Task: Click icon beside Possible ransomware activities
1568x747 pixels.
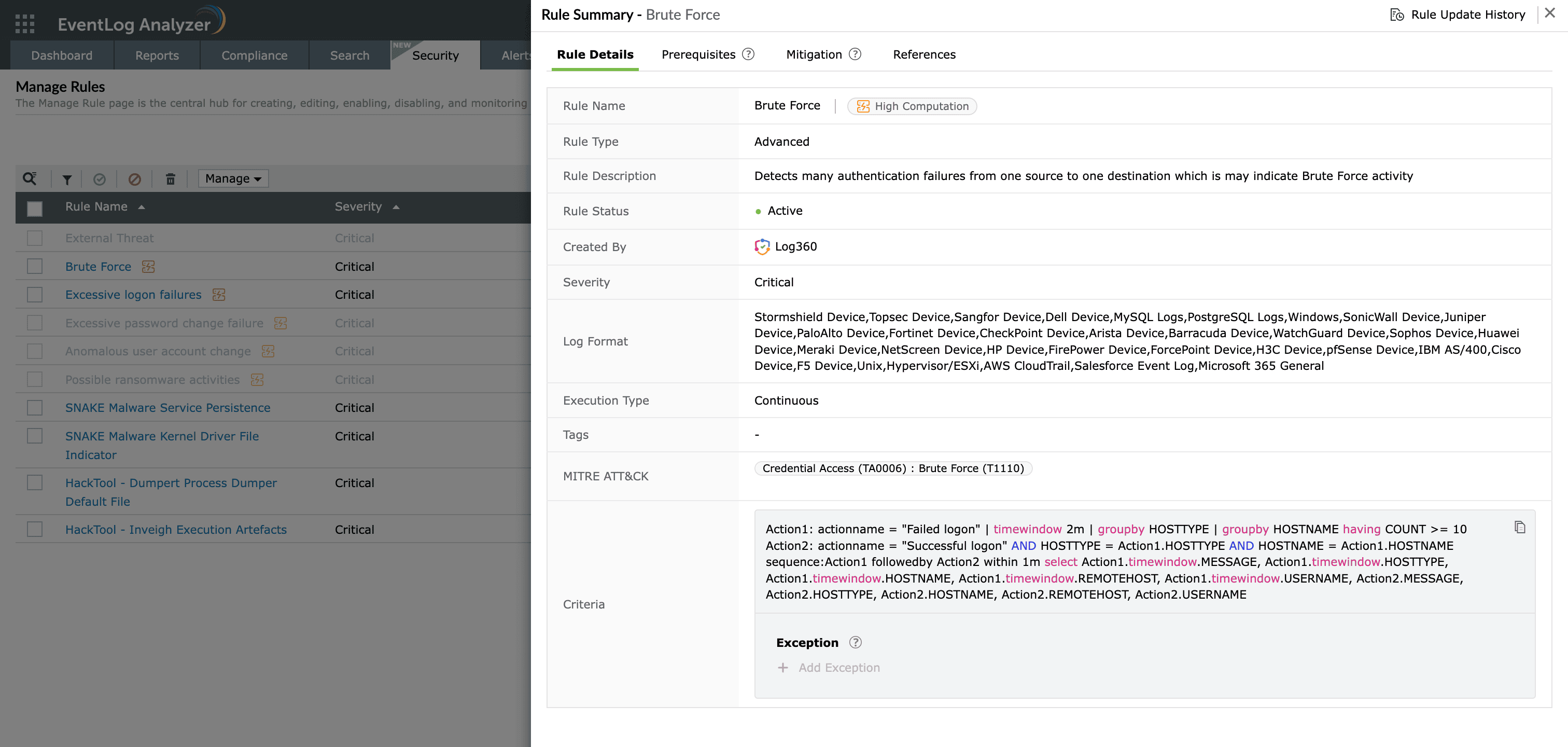Action: coord(257,380)
